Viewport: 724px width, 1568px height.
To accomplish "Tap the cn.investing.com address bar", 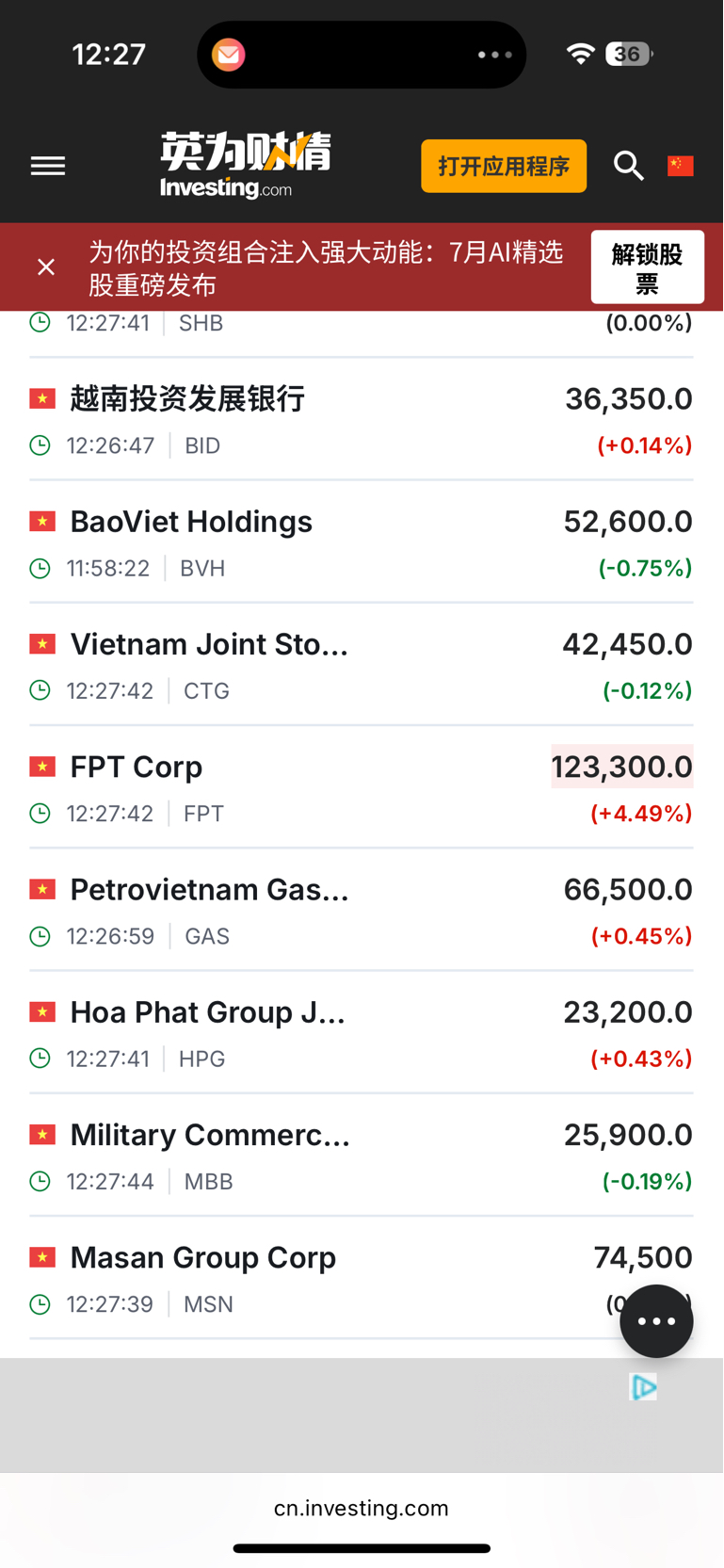I will pos(362,1508).
